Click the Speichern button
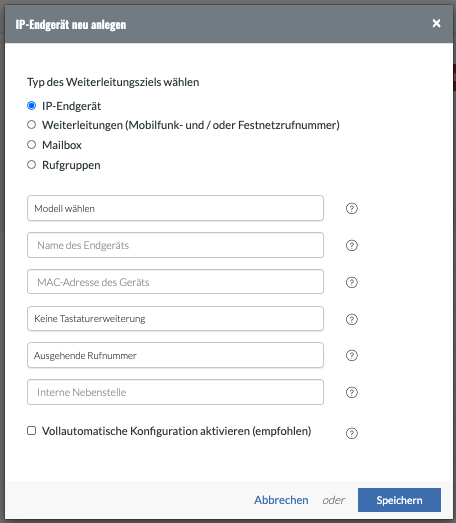456x523 pixels. tap(399, 500)
